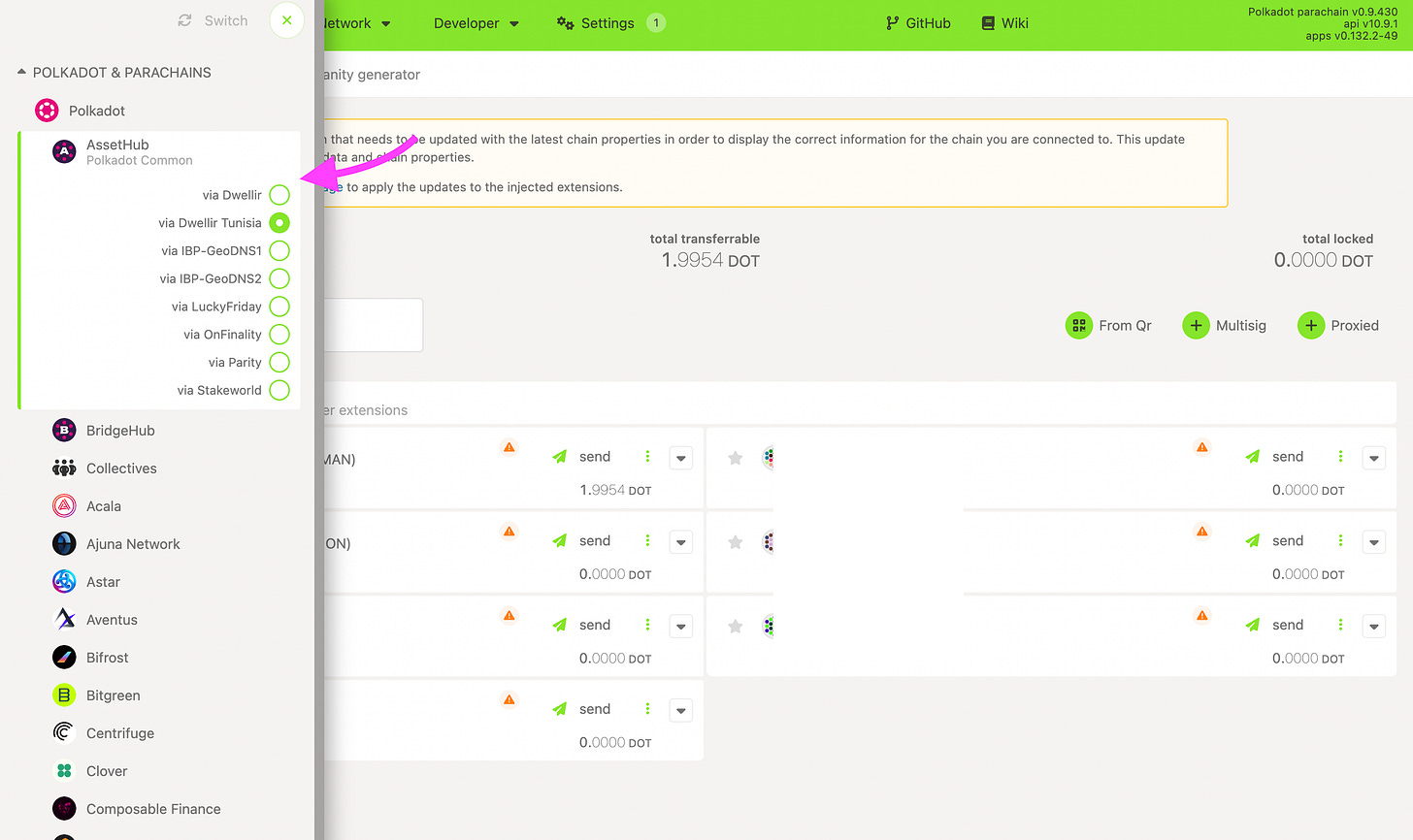
Task: Click the From Qr scan icon
Action: [x=1079, y=326]
